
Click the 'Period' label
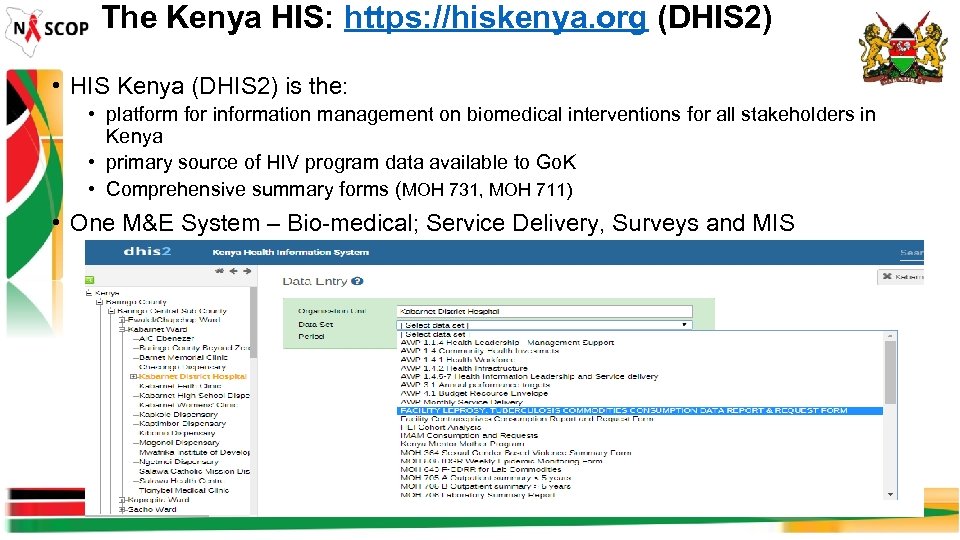pyautogui.click(x=311, y=337)
